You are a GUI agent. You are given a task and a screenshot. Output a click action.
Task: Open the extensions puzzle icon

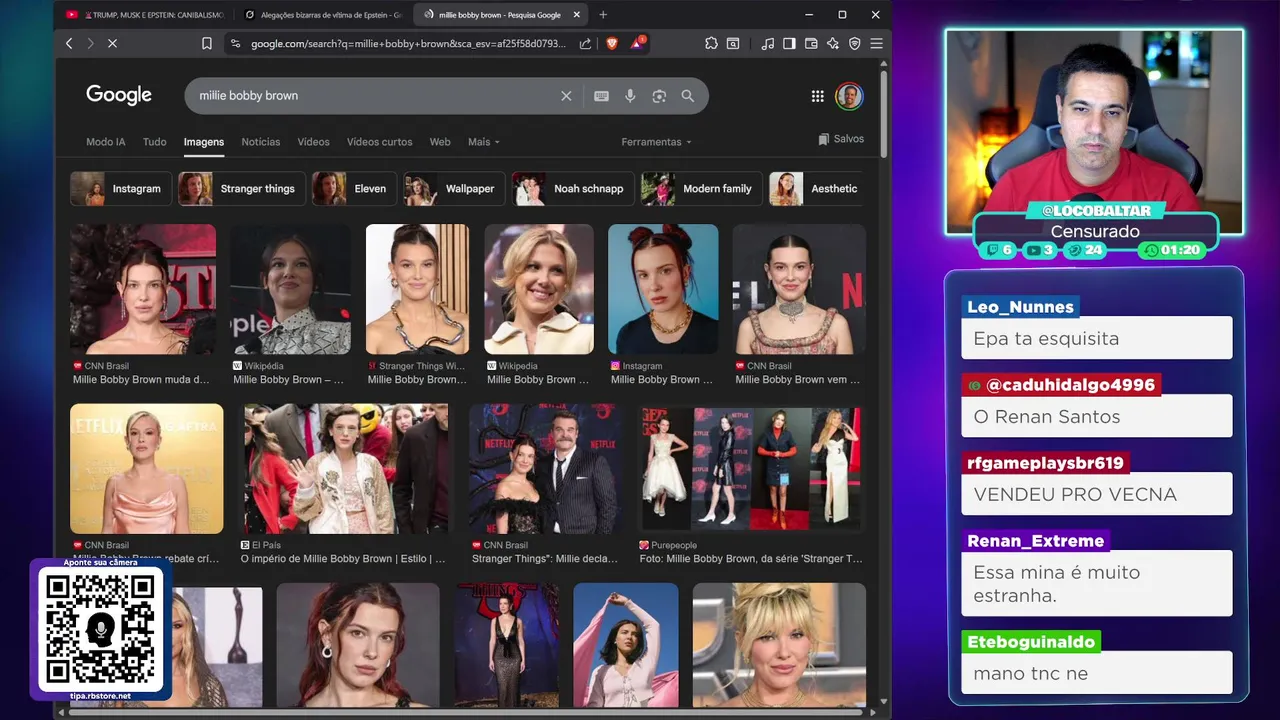(x=711, y=44)
